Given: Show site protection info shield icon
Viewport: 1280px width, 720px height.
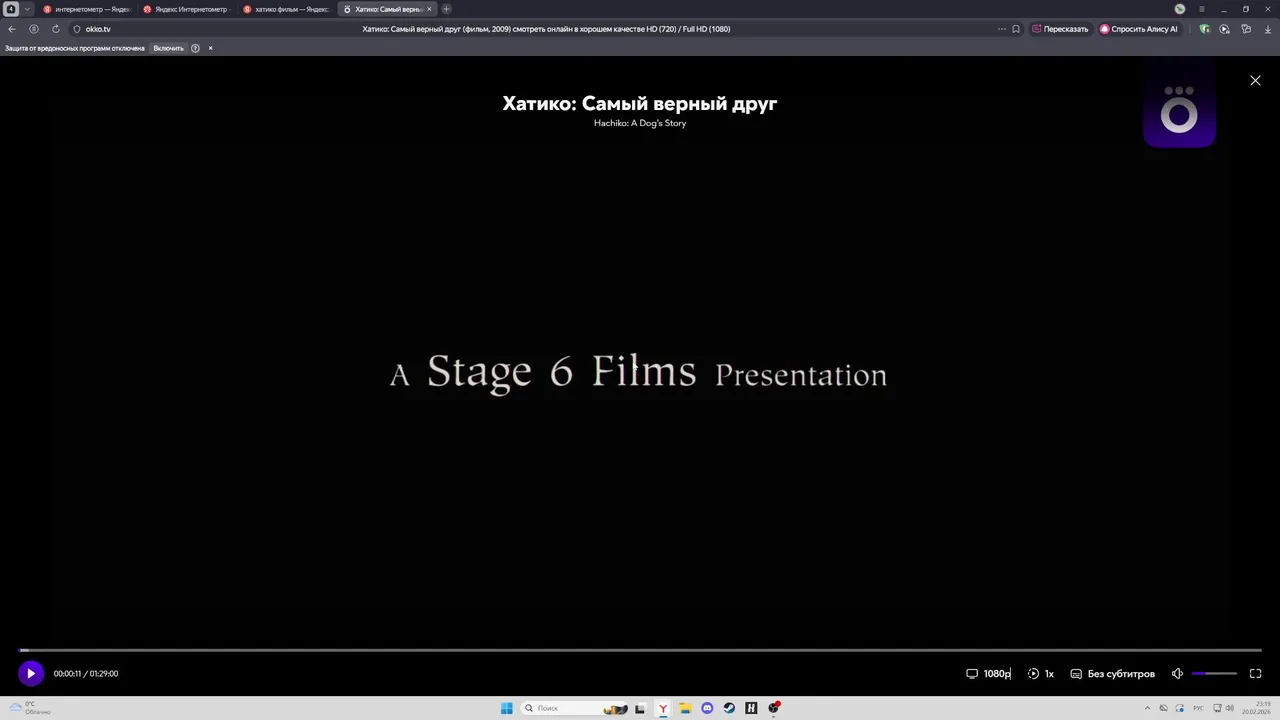Looking at the screenshot, I should pos(77,29).
